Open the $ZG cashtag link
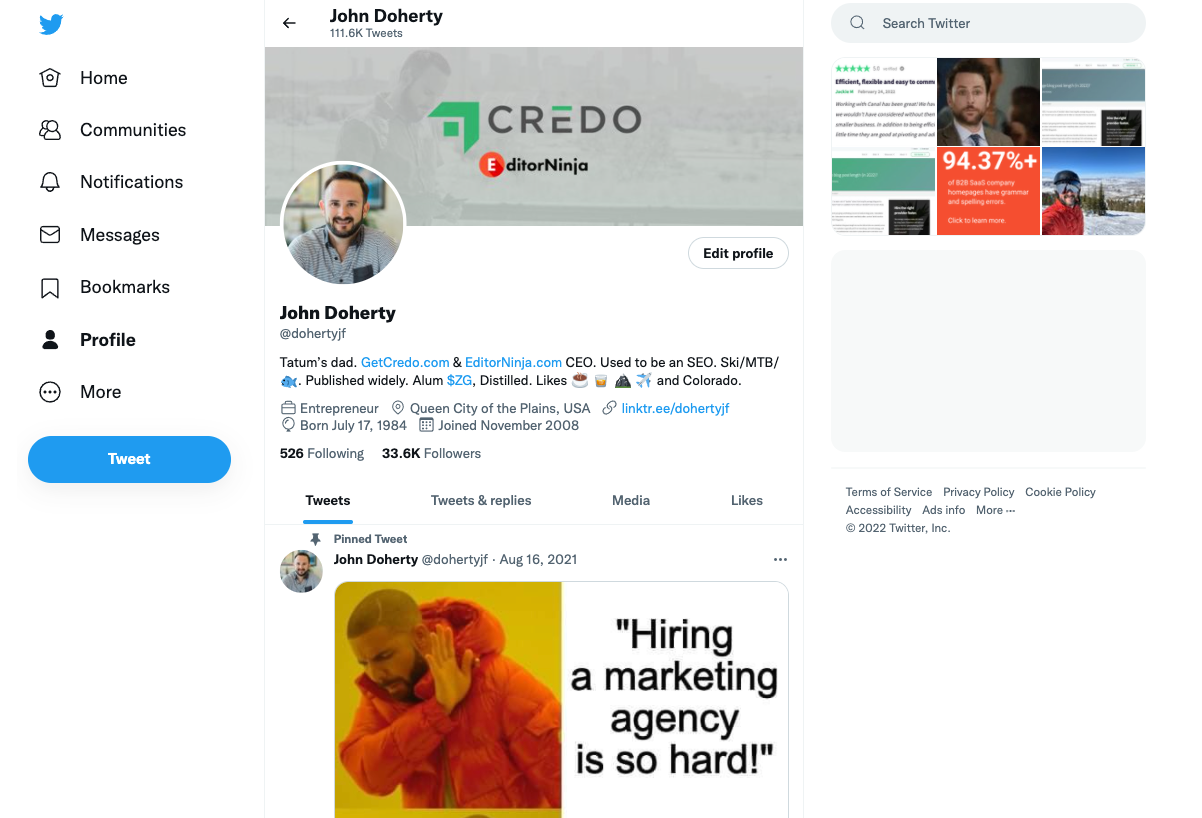1202x818 pixels. pyautogui.click(x=459, y=380)
